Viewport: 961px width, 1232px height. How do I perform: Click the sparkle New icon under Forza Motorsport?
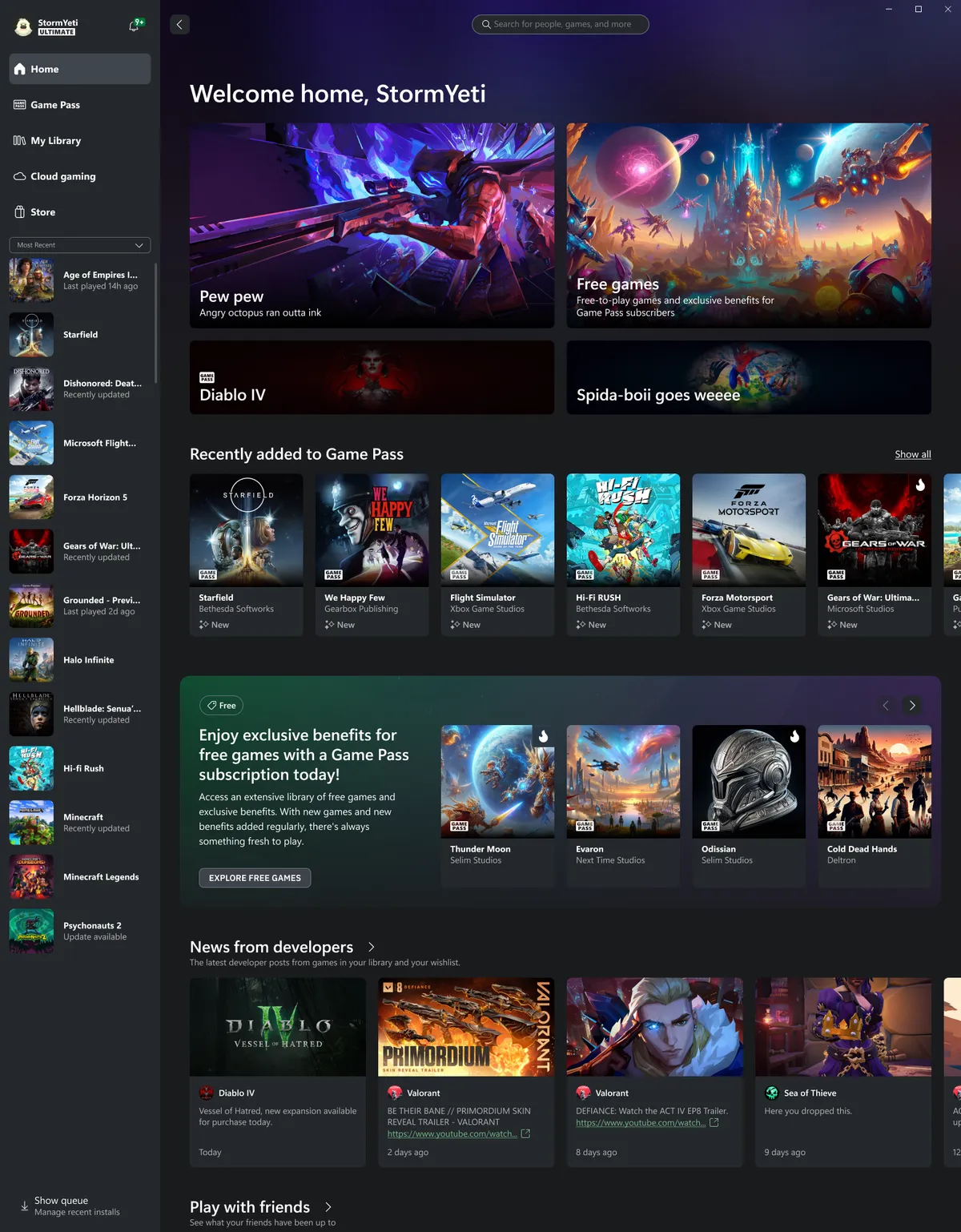706,625
